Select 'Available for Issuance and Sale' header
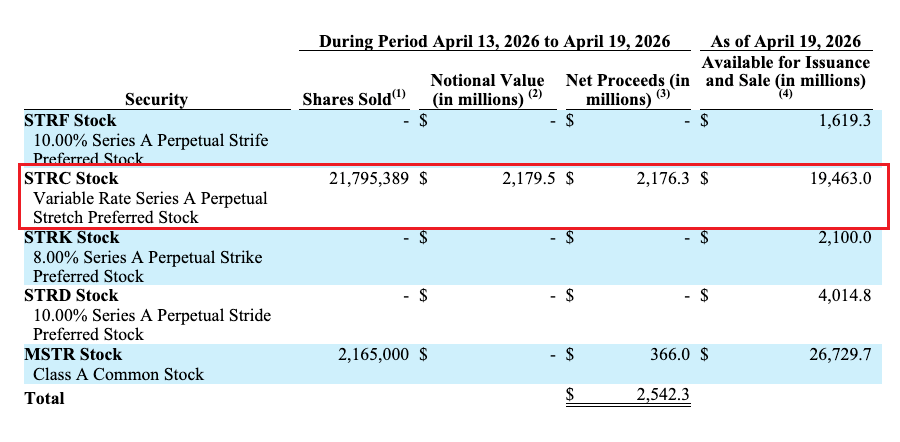Viewport: 900px width, 442px height. coord(786,76)
